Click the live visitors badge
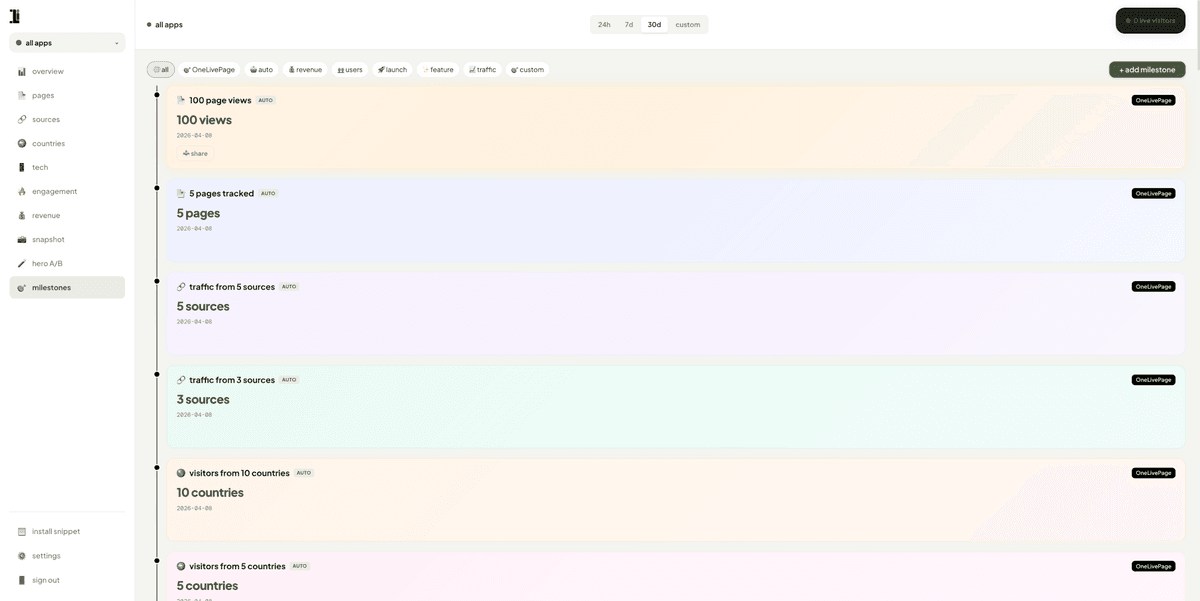1200x601 pixels. click(x=1149, y=19)
